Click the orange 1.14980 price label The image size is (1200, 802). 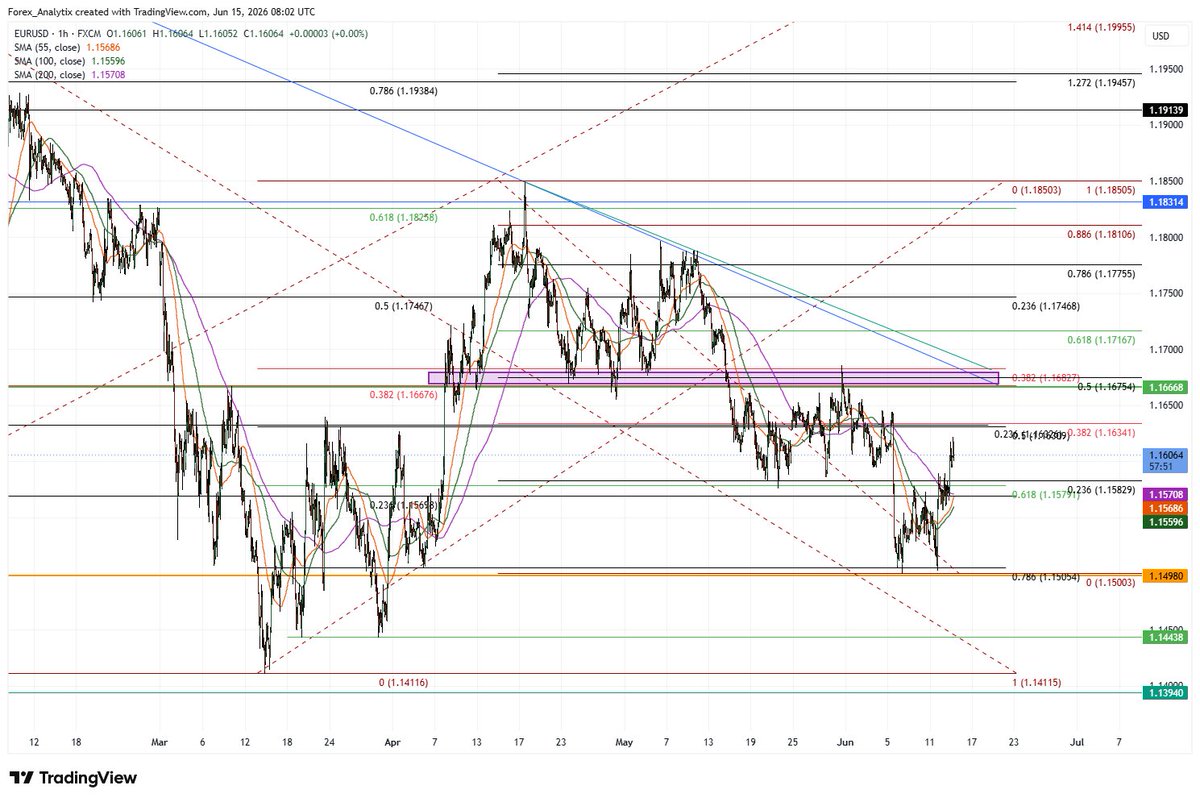[x=1166, y=575]
